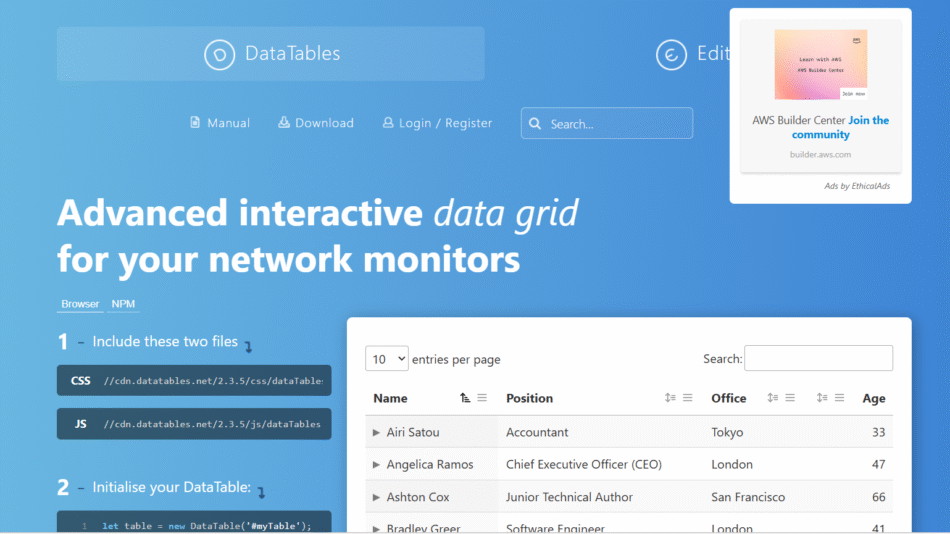Click the Initialise your DataTable text

[x=171, y=487]
